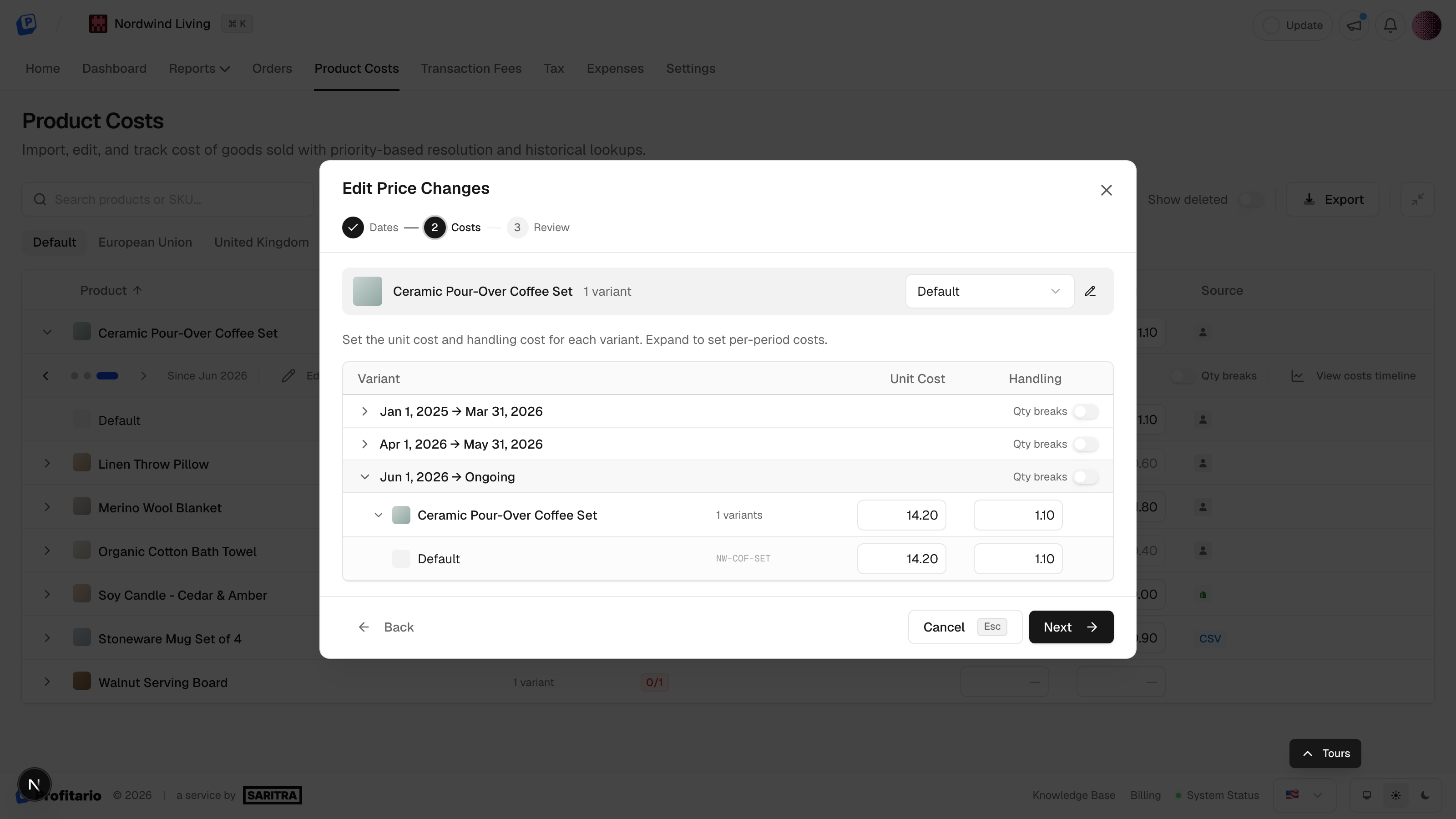Expand the Apr 1, 2026 → May 31, 2026 period
The width and height of the screenshot is (1456, 819).
(364, 444)
